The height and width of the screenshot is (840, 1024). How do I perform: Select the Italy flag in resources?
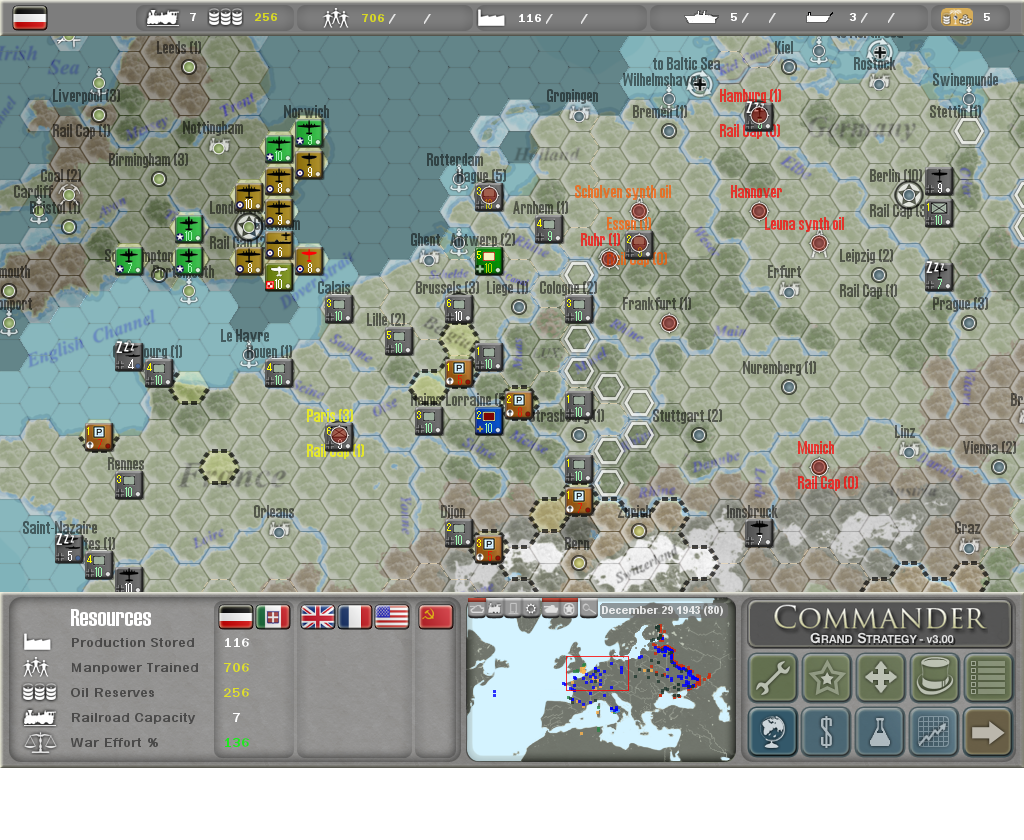pos(273,617)
